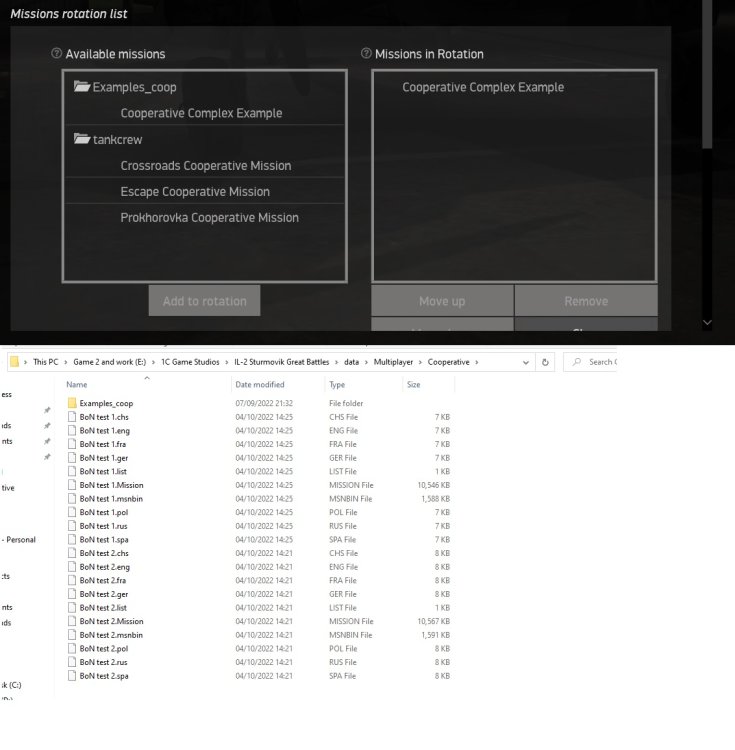This screenshot has width=735, height=750.
Task: Select the BoN test 2.msnbin file icon
Action: [x=72, y=635]
